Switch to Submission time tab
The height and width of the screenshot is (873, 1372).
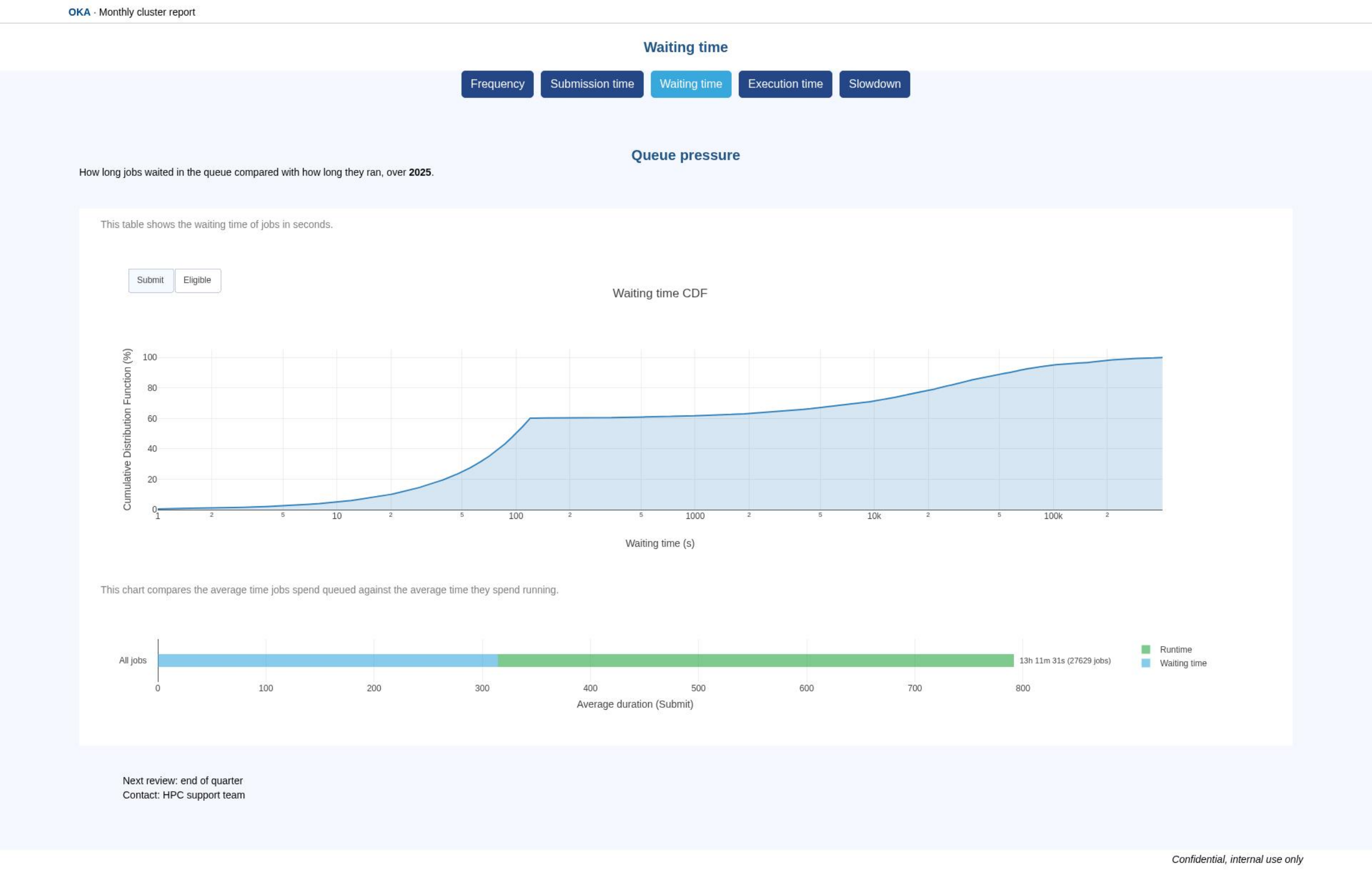592,84
